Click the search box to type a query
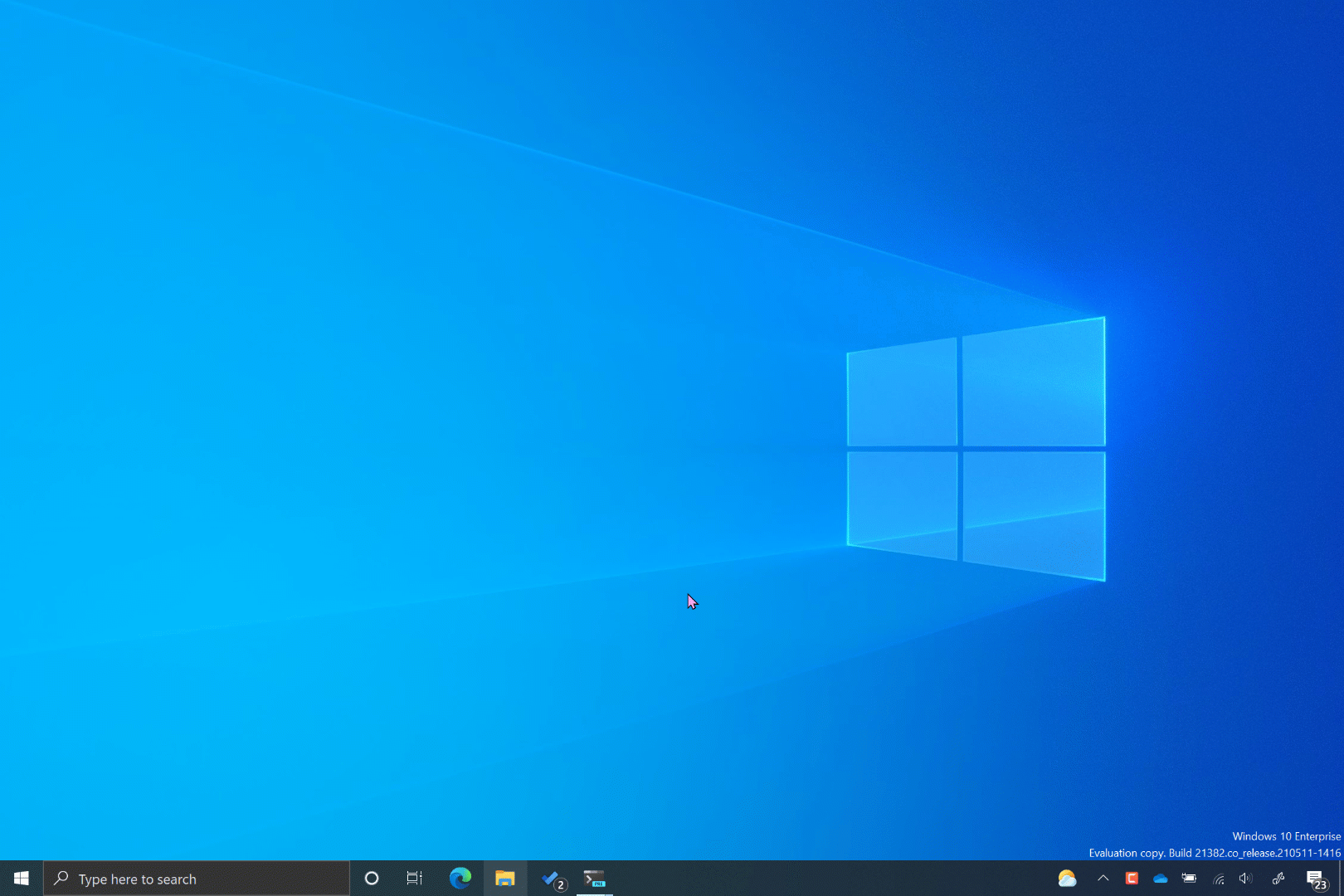 click(197, 879)
